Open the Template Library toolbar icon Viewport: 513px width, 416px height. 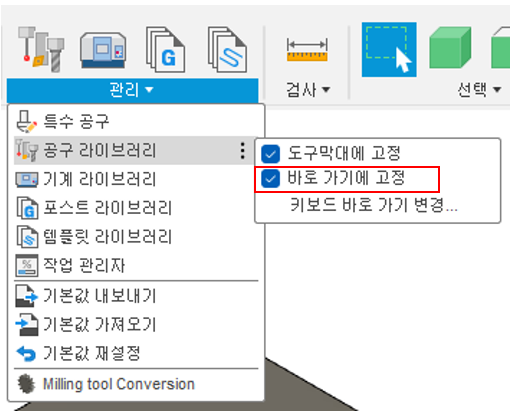[228, 50]
